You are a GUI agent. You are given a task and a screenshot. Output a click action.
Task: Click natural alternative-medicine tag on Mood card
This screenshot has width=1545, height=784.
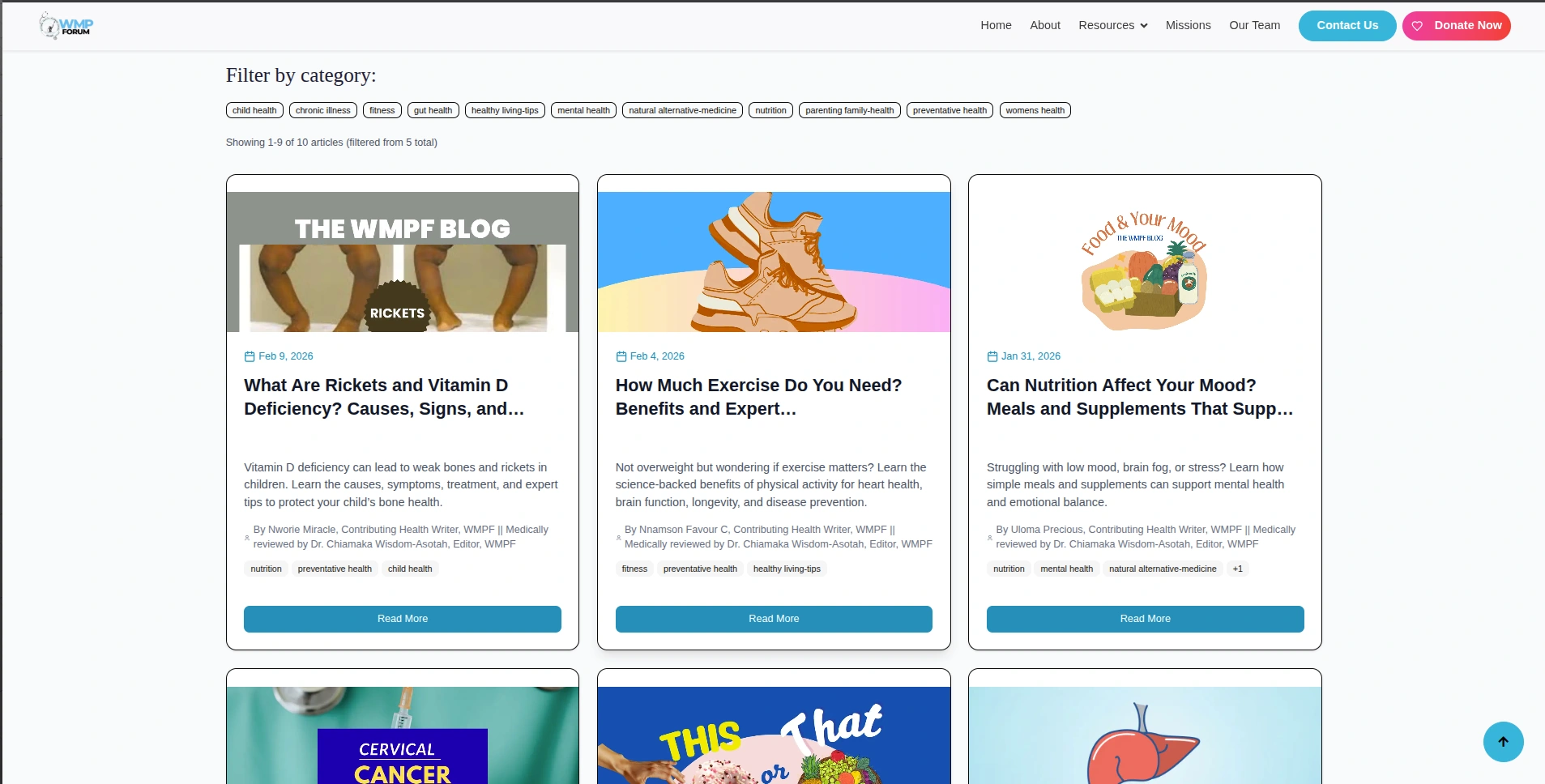tap(1163, 569)
